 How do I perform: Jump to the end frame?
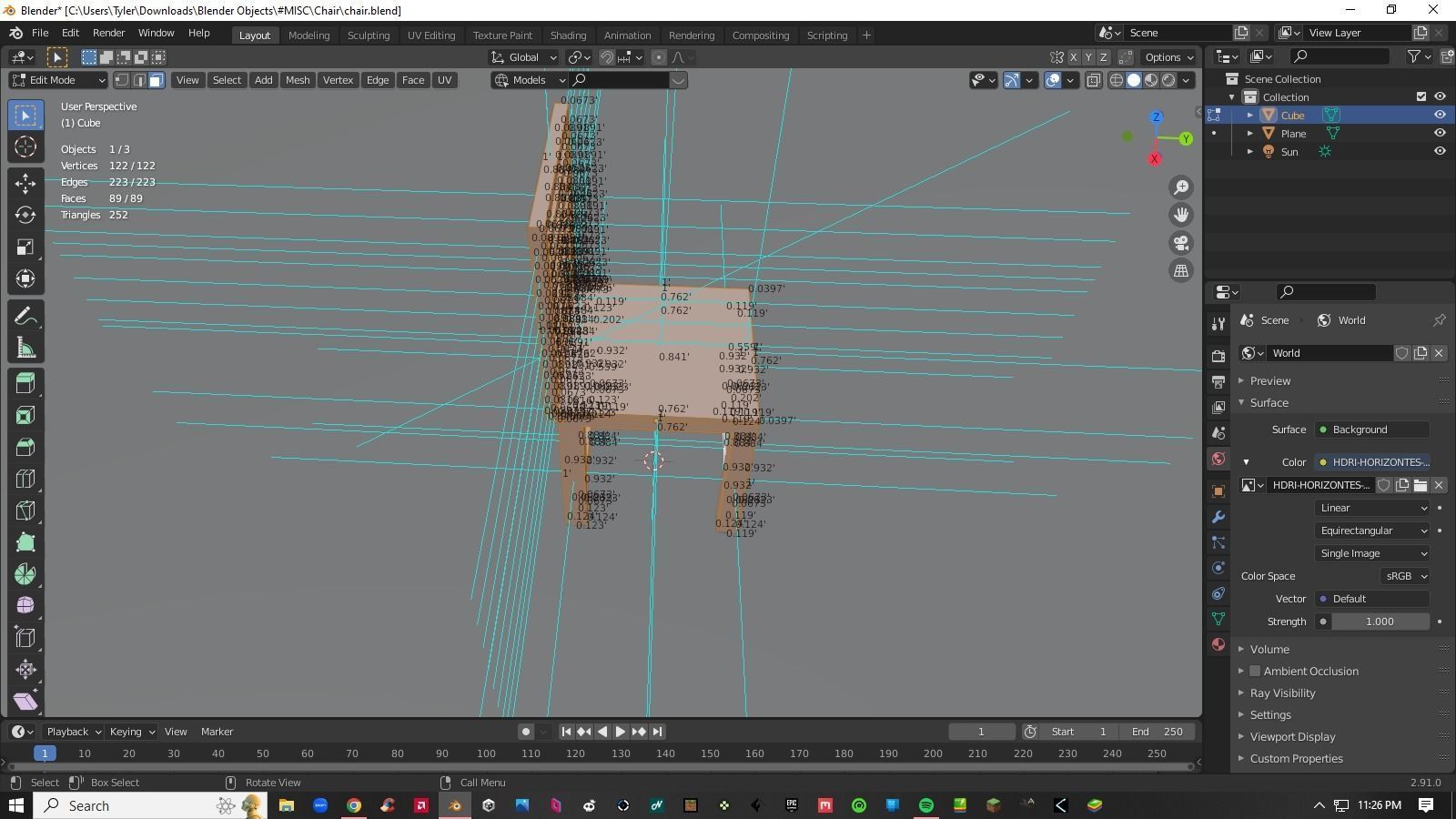(657, 732)
